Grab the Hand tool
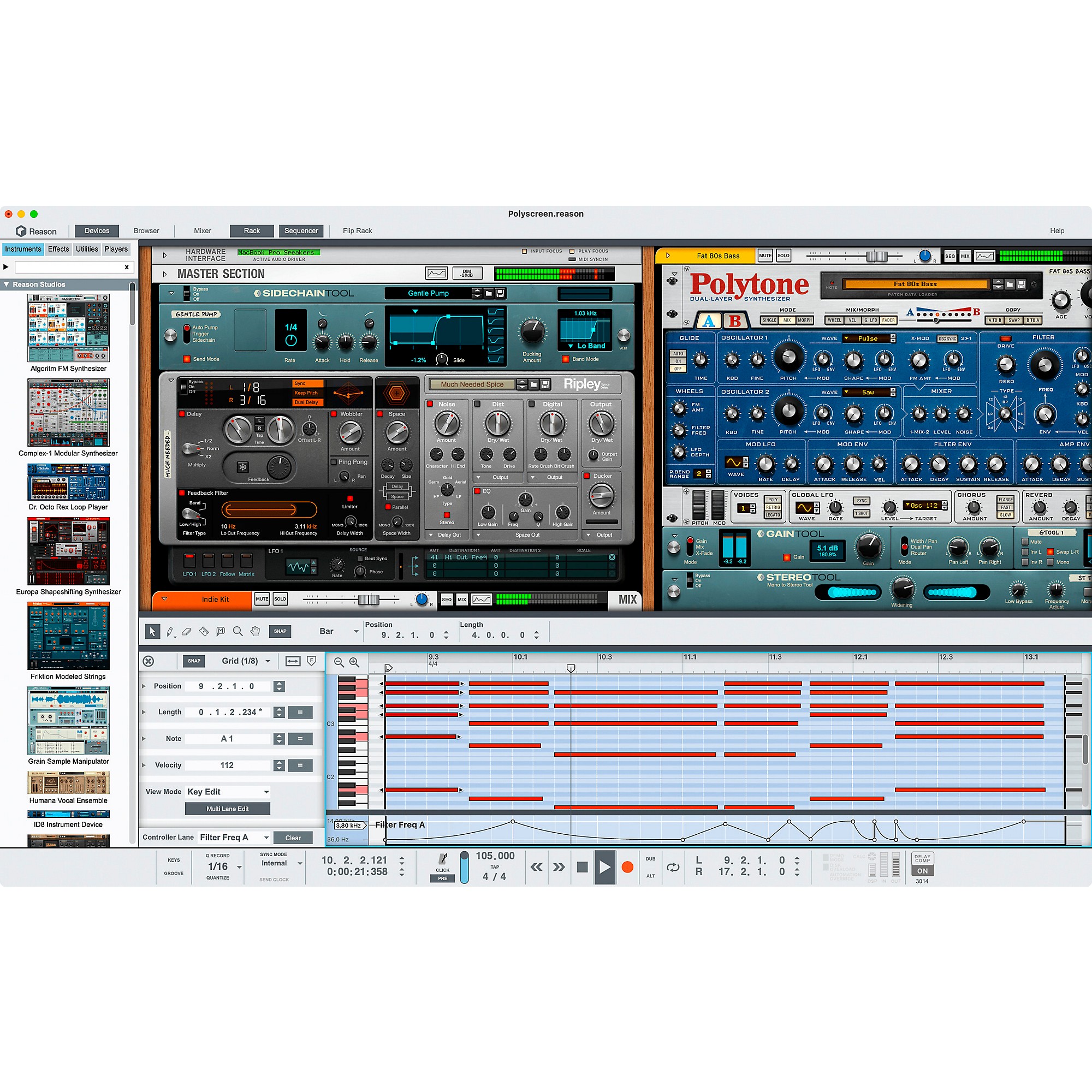The image size is (1092, 1092). pos(255,631)
